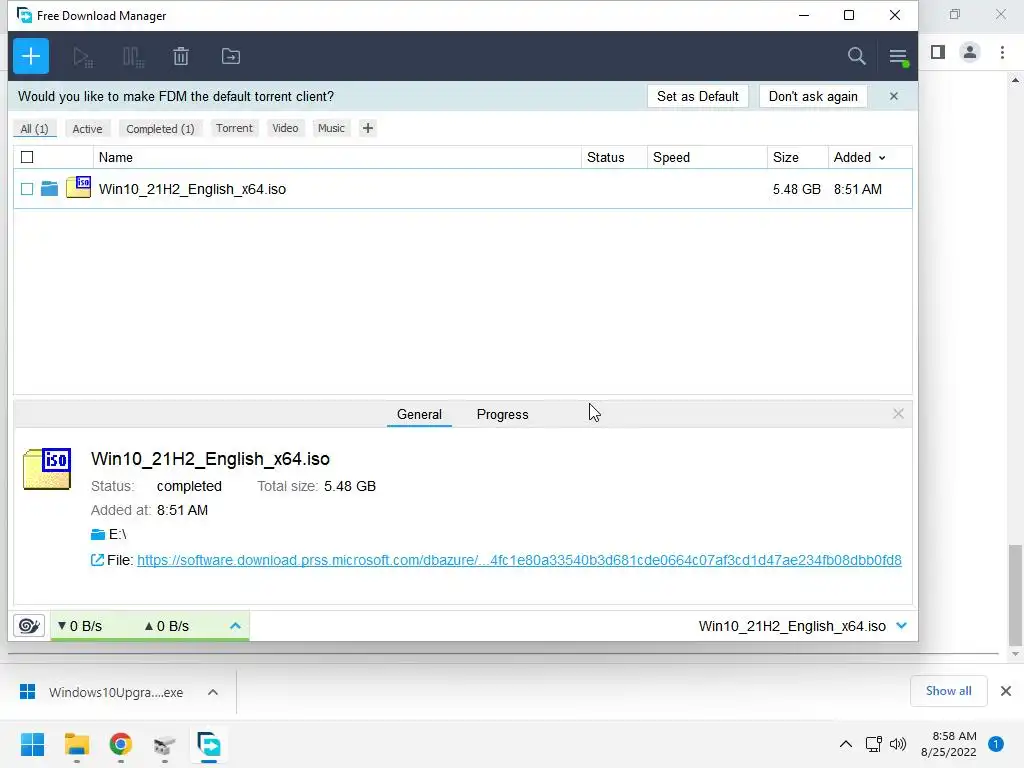Viewport: 1024px width, 768px height.
Task: Open volume tray icon
Action: click(x=898, y=744)
